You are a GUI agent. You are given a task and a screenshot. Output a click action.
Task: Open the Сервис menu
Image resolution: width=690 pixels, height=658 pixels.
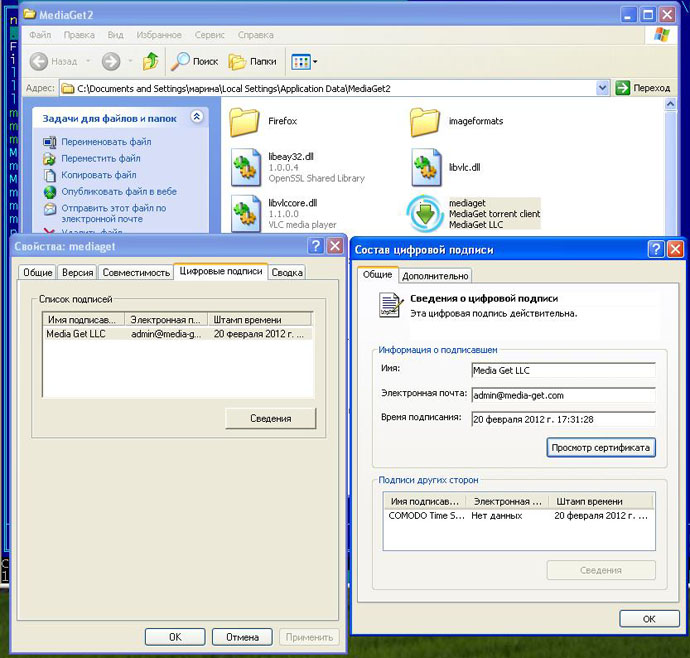click(x=209, y=35)
